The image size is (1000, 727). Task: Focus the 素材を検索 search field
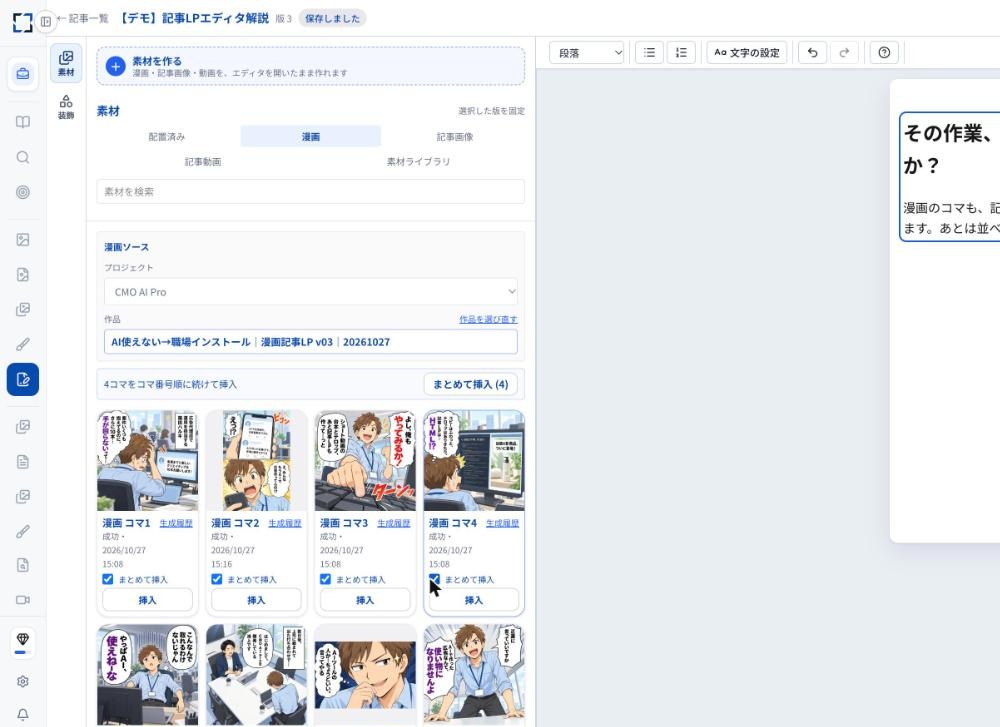coord(311,191)
